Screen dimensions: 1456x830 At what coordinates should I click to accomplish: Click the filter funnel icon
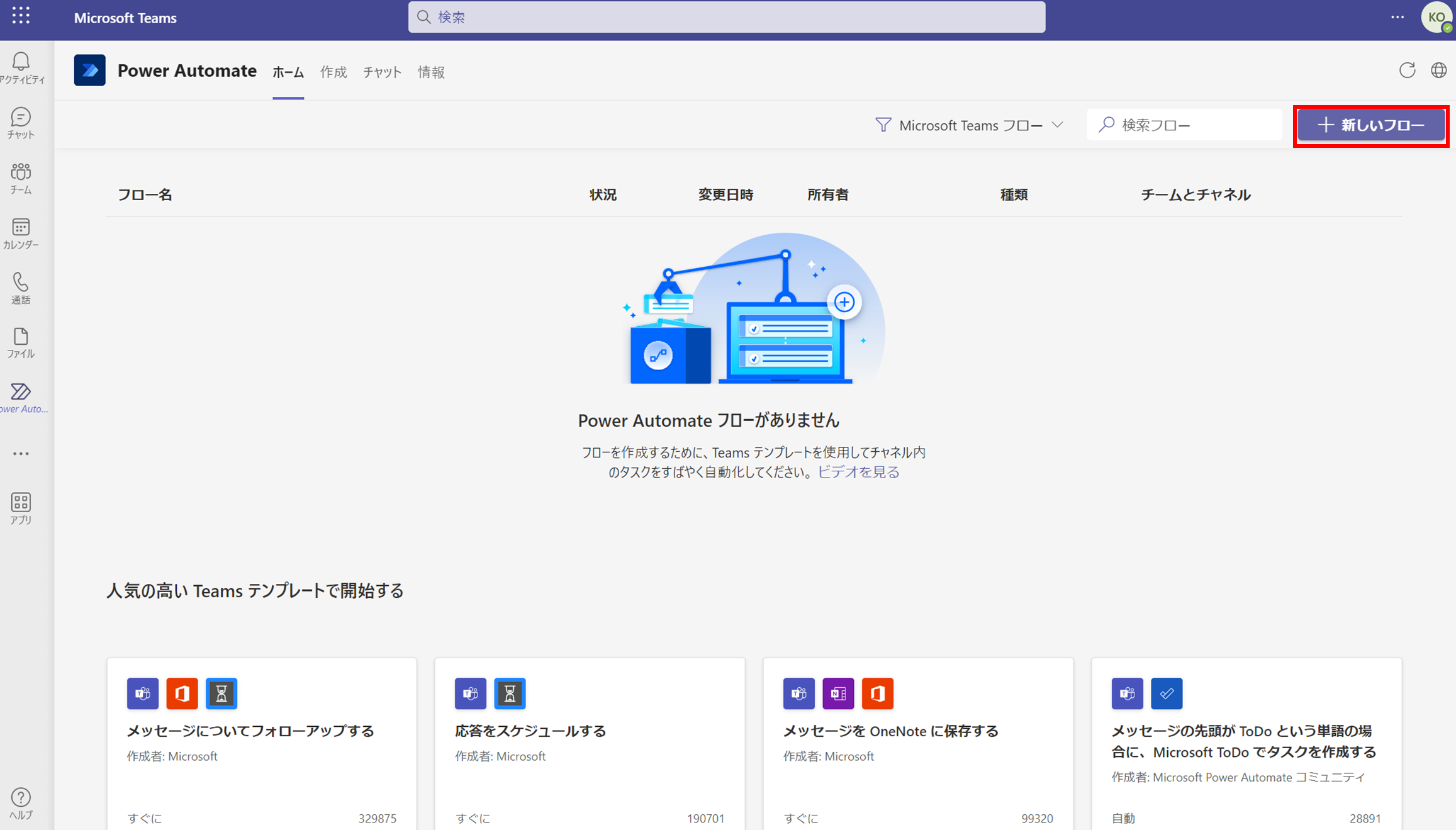point(883,125)
